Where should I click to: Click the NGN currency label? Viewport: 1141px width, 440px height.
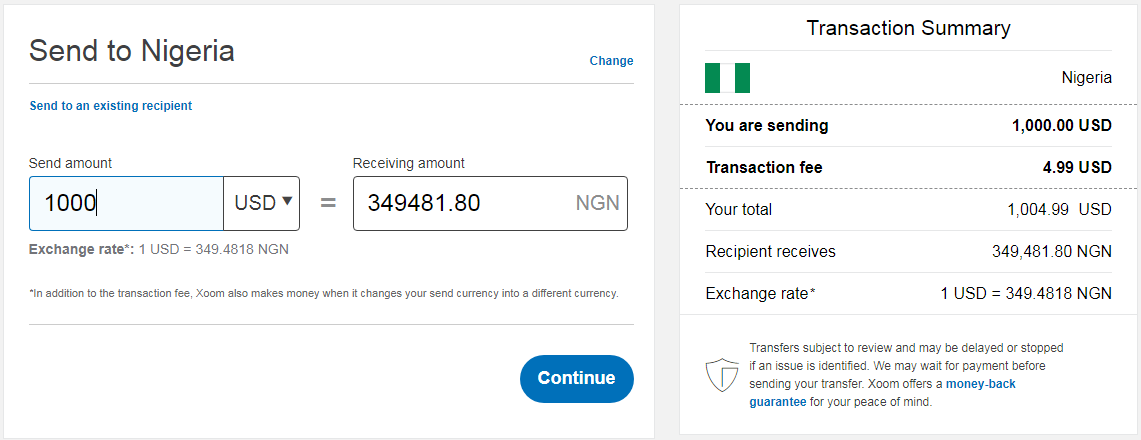597,203
